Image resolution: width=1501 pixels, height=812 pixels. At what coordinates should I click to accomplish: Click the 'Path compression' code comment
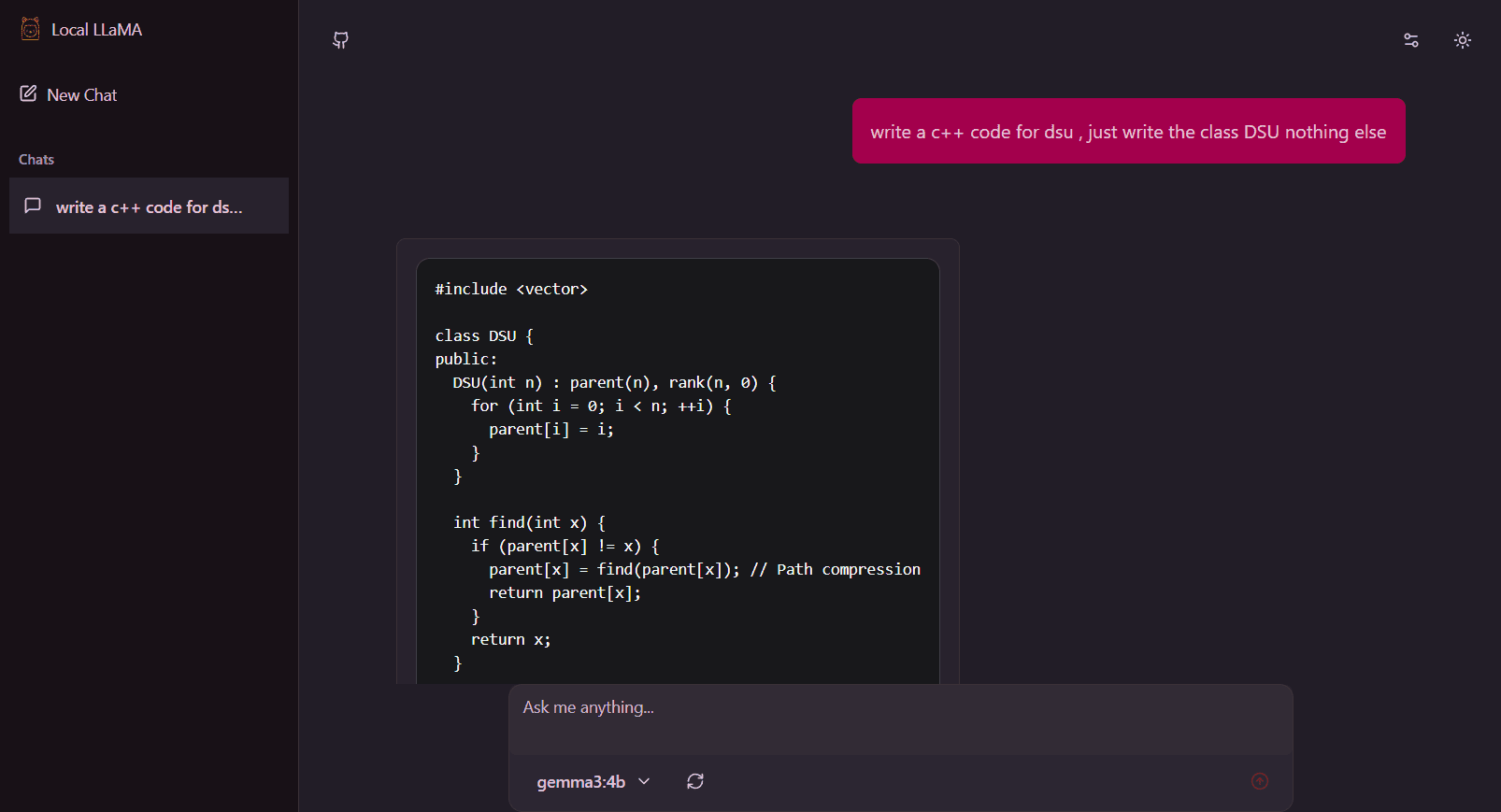(x=836, y=570)
